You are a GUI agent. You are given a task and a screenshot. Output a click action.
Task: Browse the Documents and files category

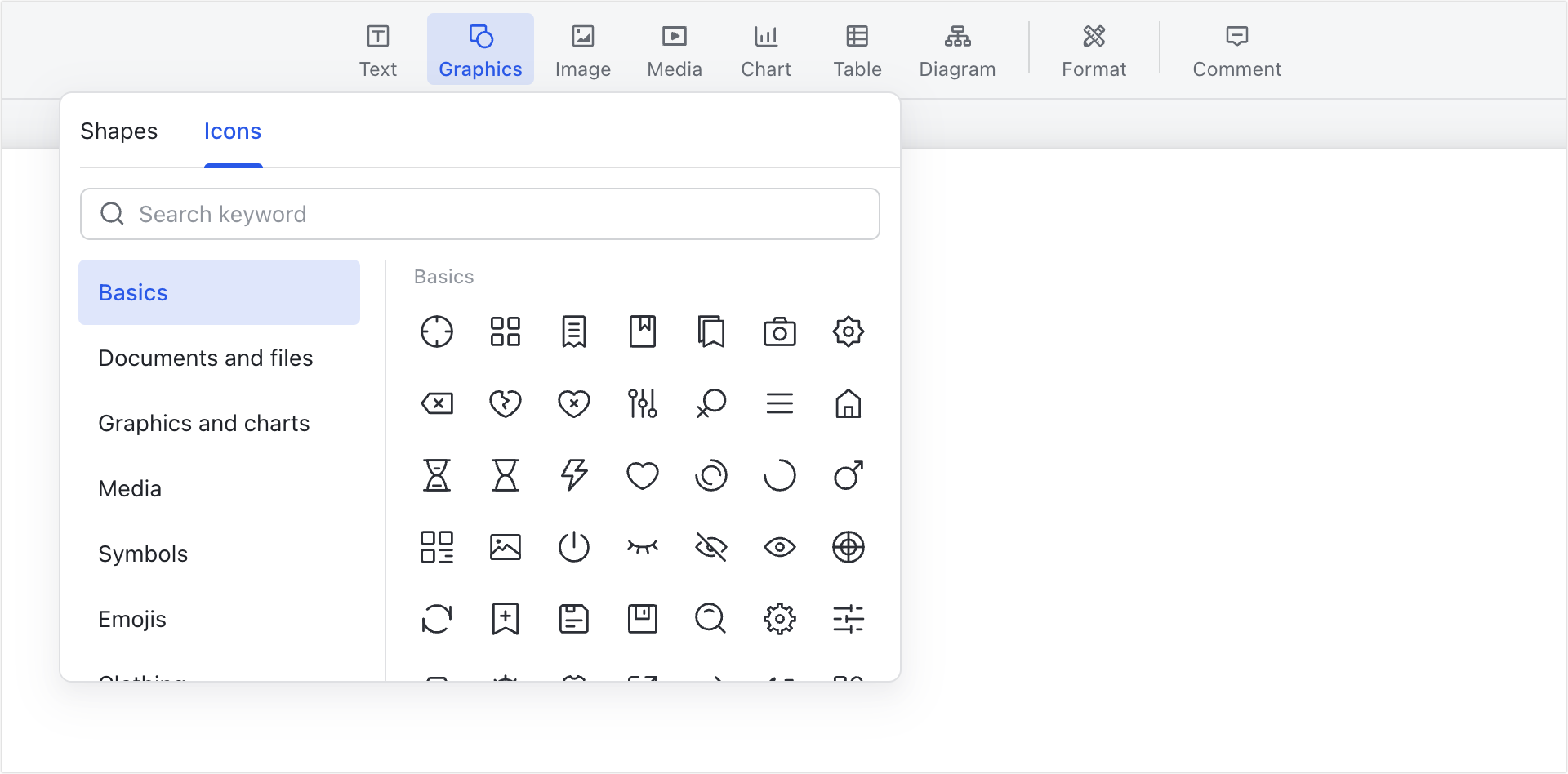pos(205,358)
